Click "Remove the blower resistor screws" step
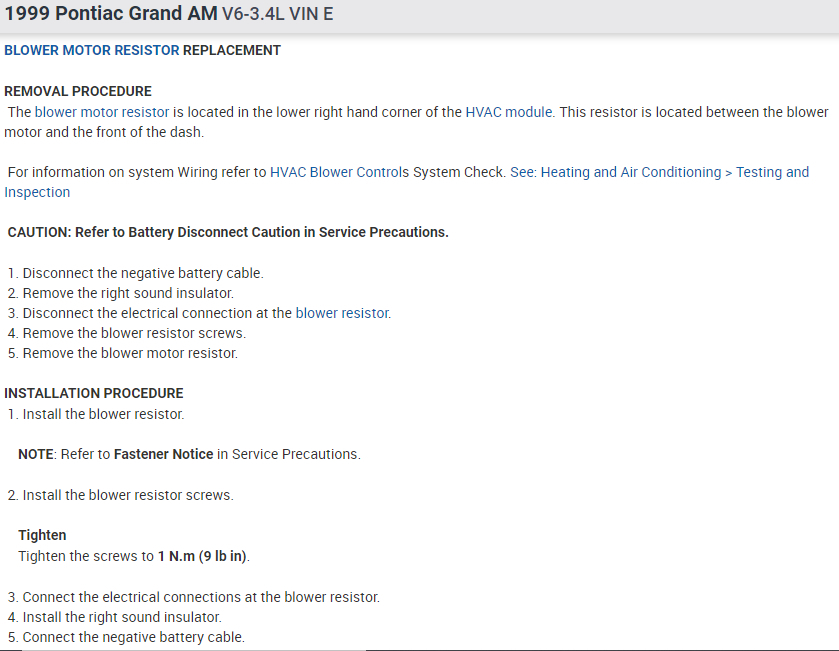839x651 pixels. [x=134, y=333]
